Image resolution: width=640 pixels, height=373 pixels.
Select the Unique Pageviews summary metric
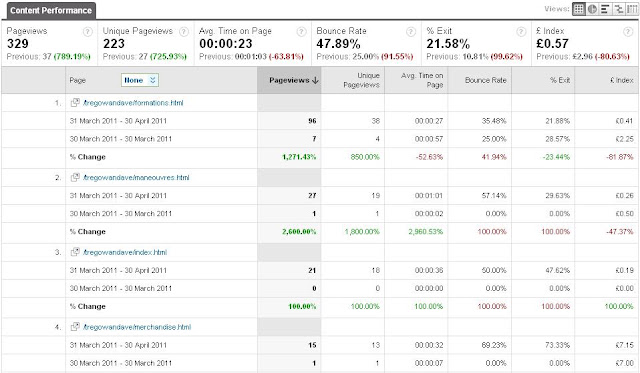point(145,43)
